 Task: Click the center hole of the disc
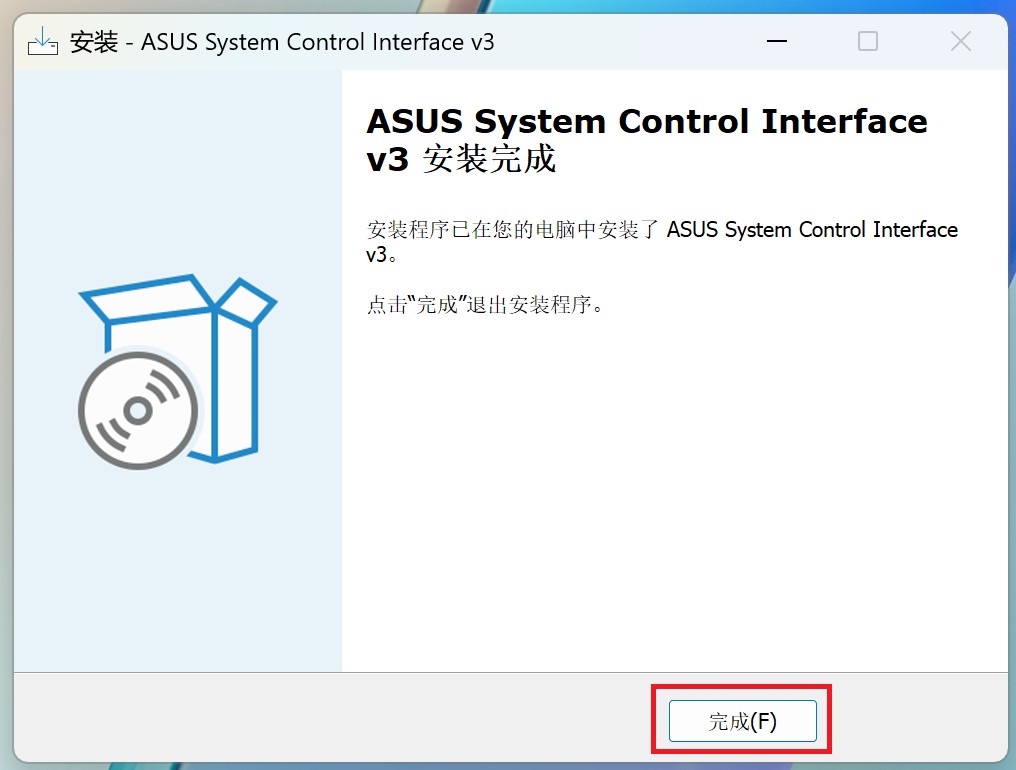click(x=137, y=410)
